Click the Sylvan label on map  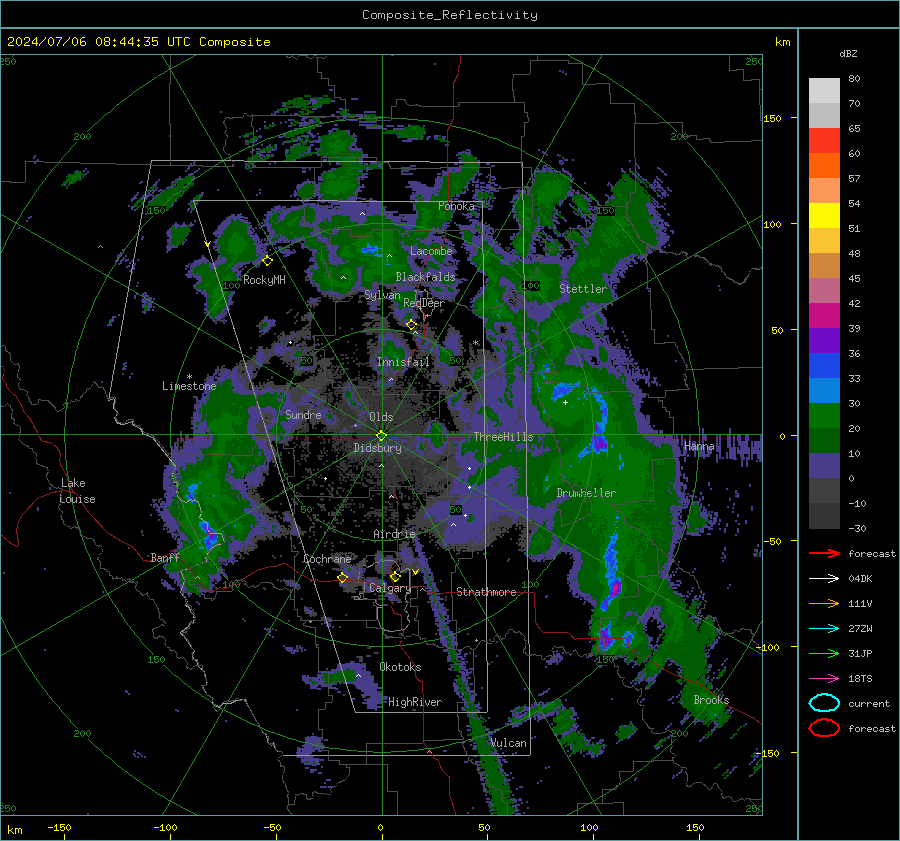click(x=382, y=295)
